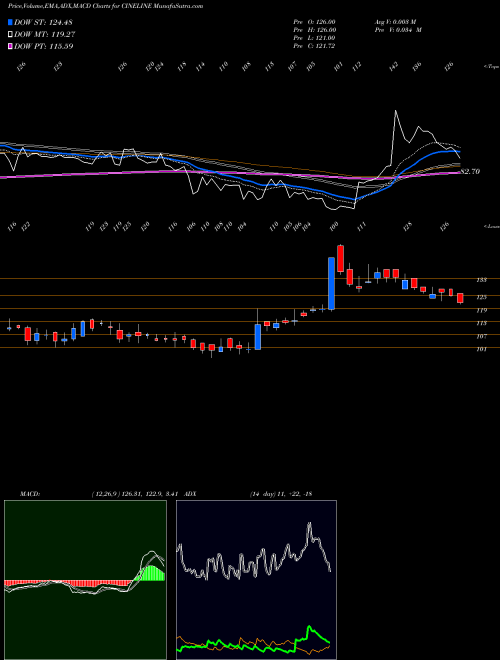Viewport: 500px width, 660px height.
Task: Click the 101 price axis label
Action: pyautogui.click(x=482, y=349)
